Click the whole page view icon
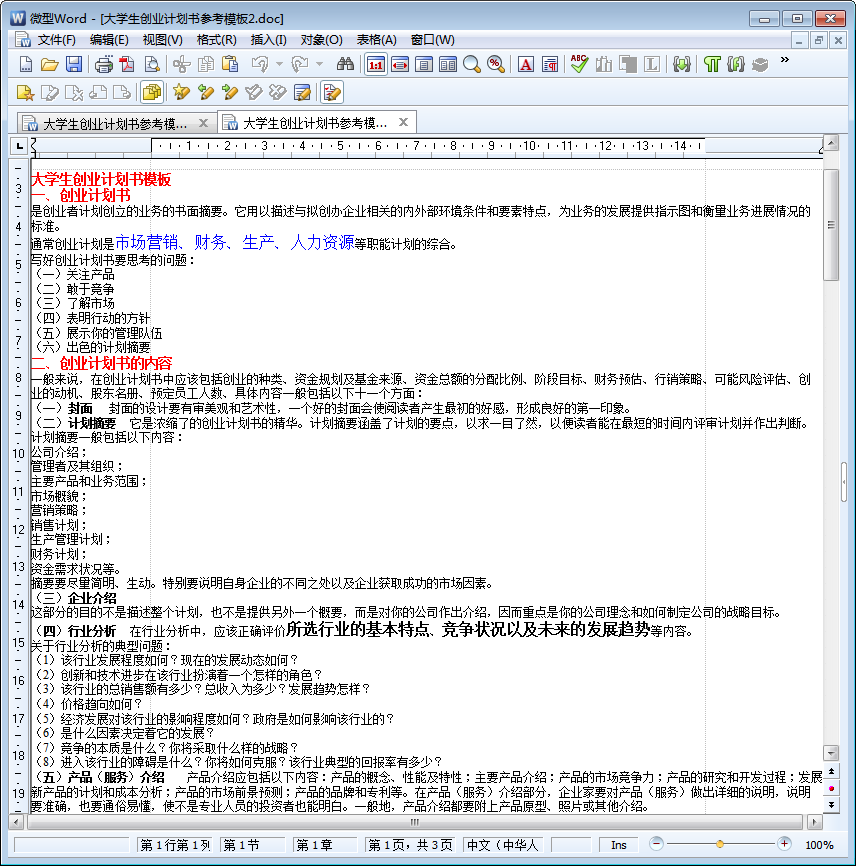Viewport: 856px width, 866px height. 424,65
